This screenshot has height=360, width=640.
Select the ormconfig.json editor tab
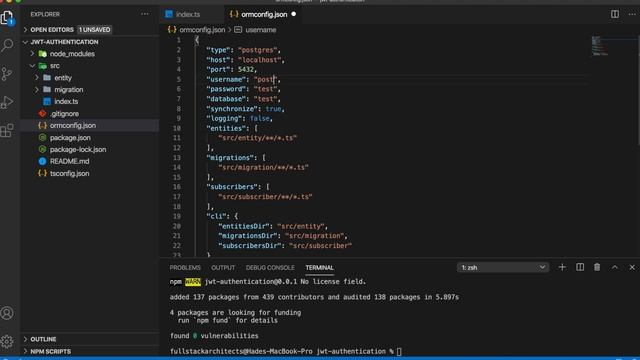pos(263,14)
